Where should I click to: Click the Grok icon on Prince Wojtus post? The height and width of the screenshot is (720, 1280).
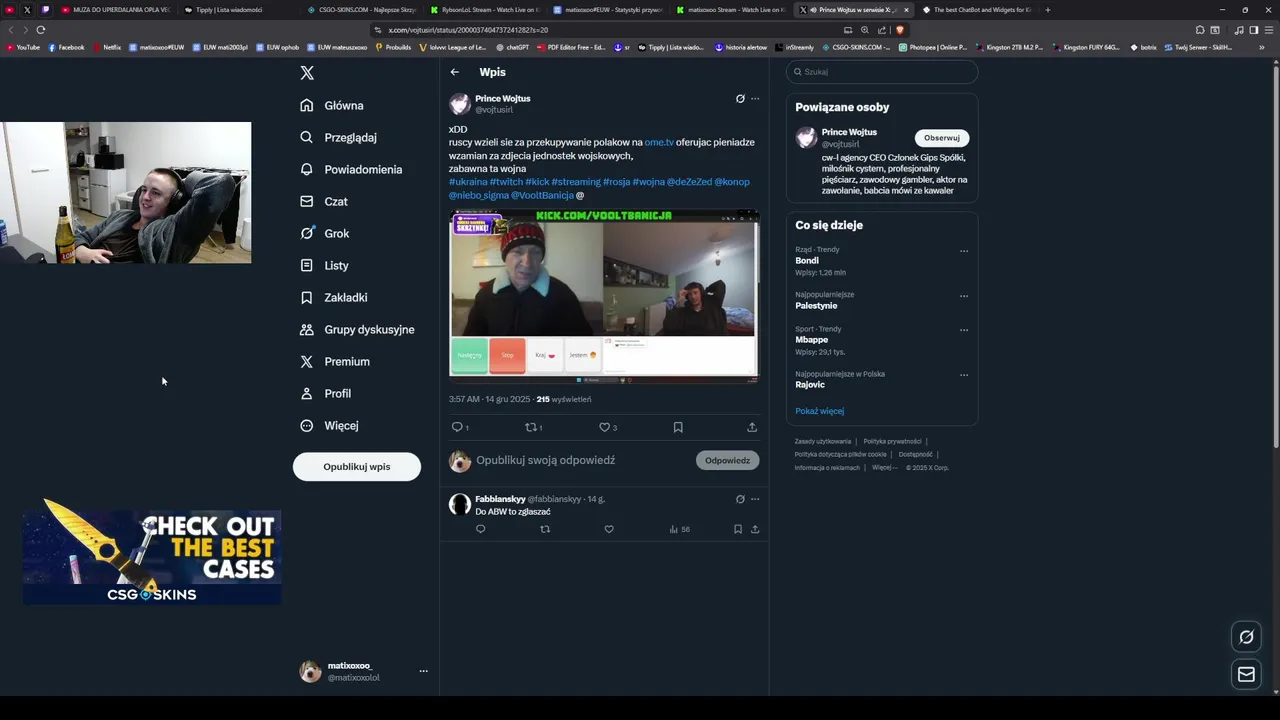pyautogui.click(x=740, y=99)
